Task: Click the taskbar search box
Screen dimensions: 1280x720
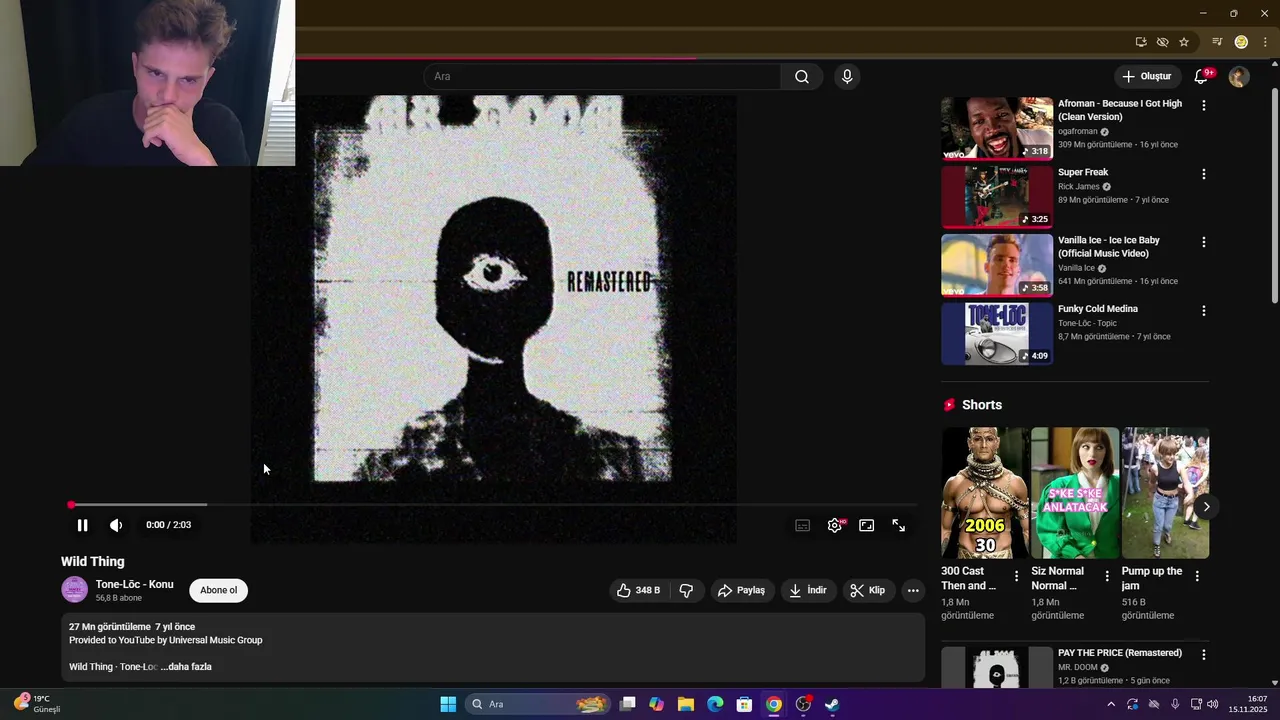Action: pyautogui.click(x=536, y=704)
